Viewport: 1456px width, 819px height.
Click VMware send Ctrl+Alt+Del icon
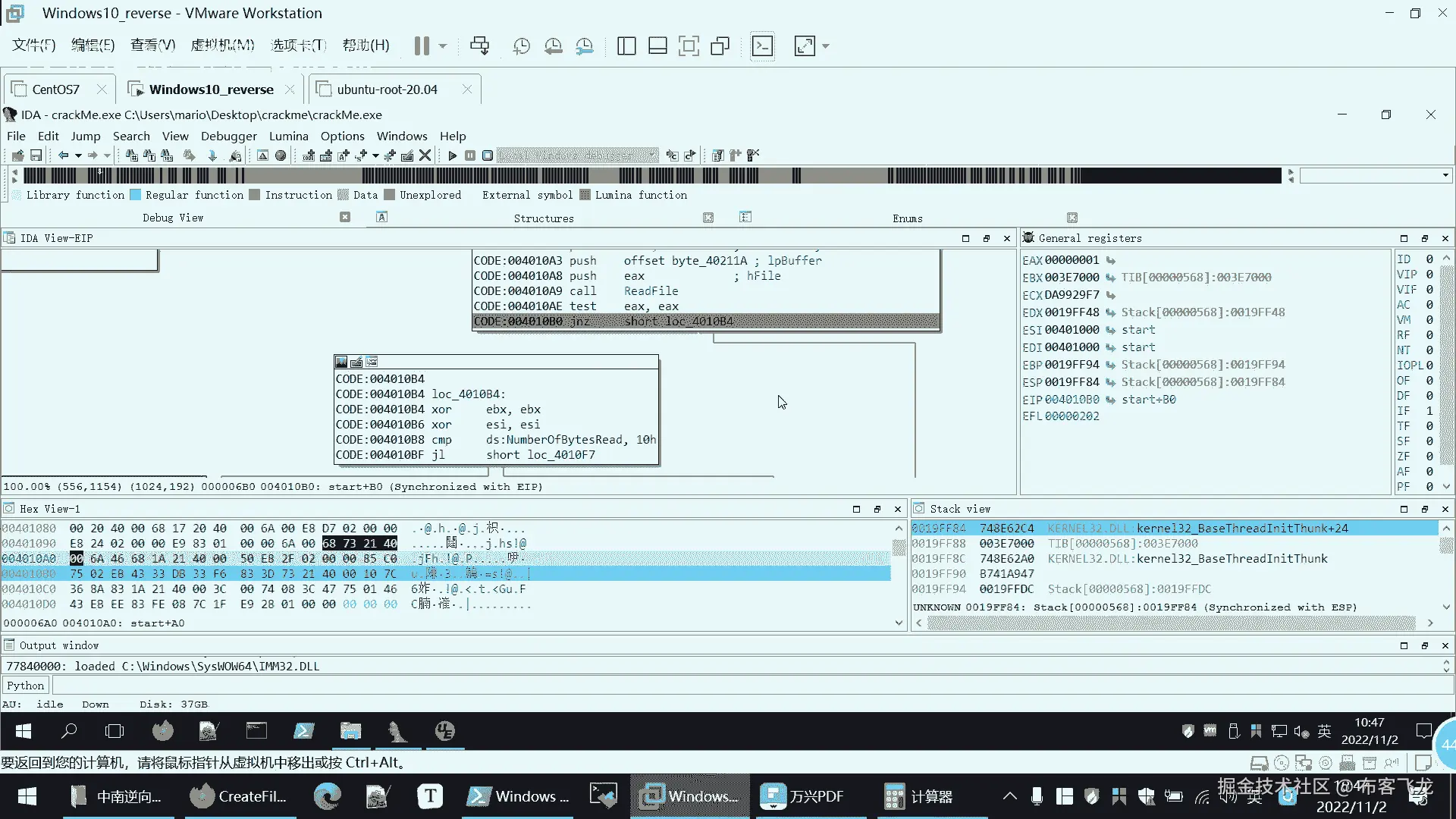(479, 46)
